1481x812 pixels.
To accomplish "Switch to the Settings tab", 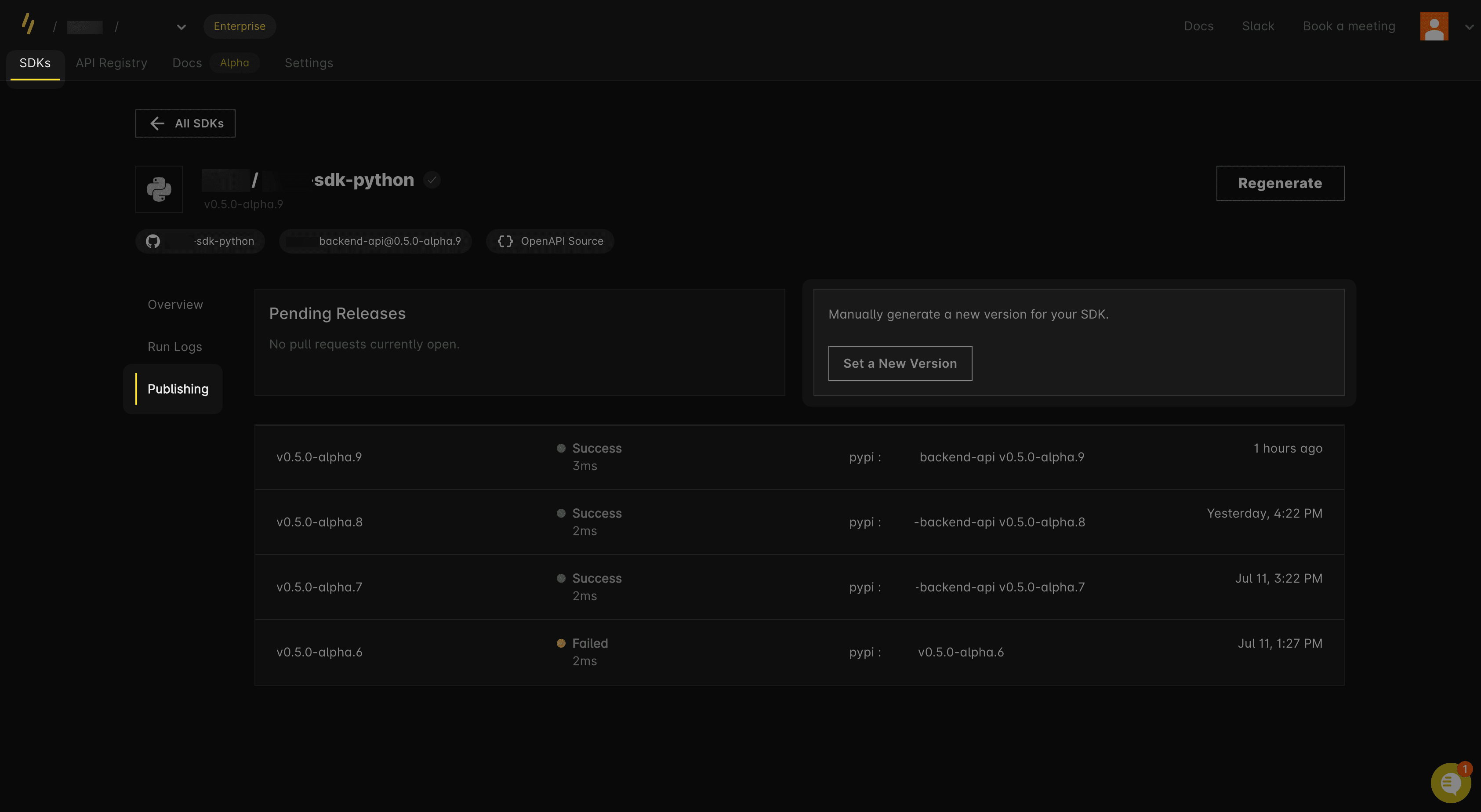I will click(x=309, y=63).
